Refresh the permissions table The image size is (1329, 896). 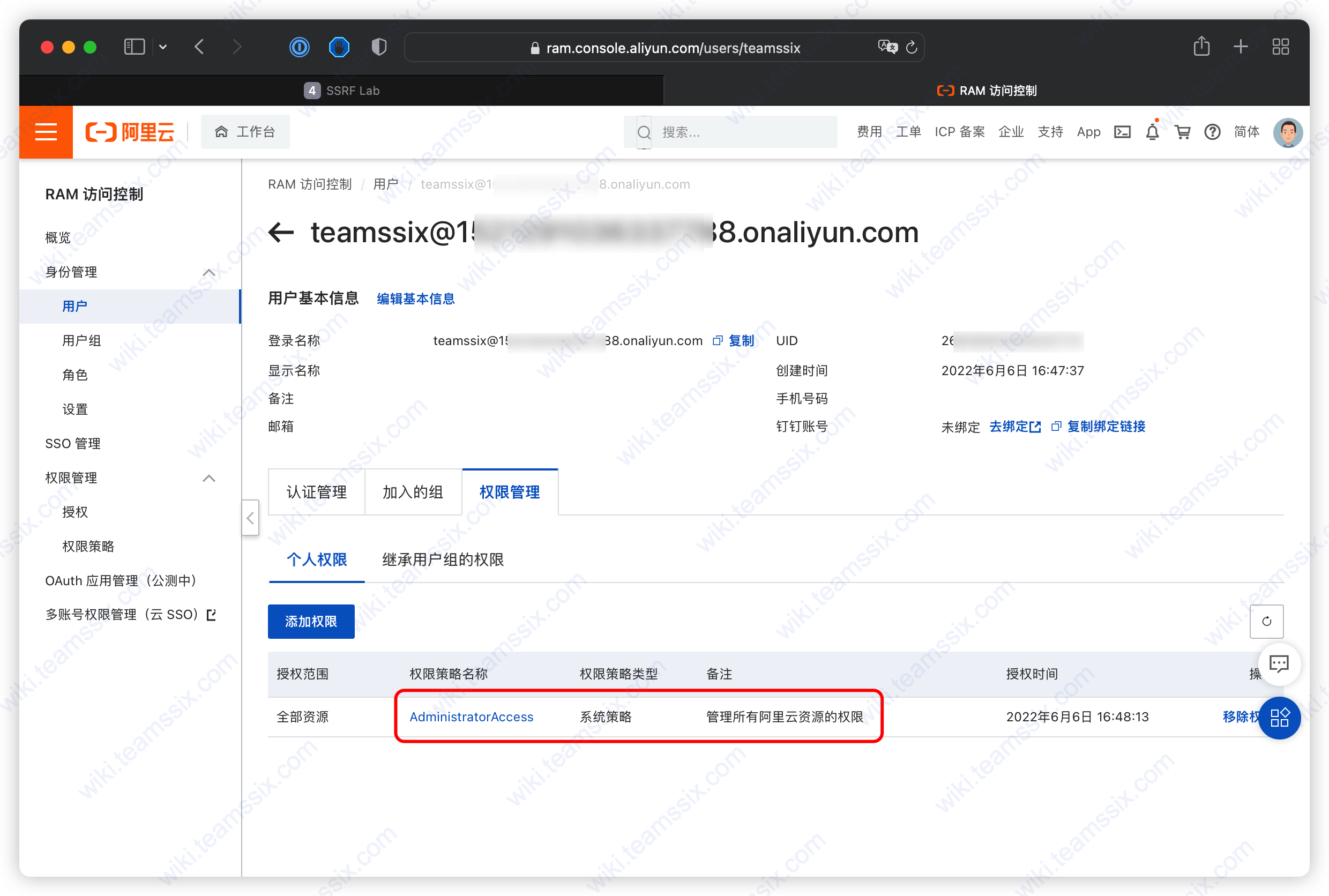[x=1266, y=621]
